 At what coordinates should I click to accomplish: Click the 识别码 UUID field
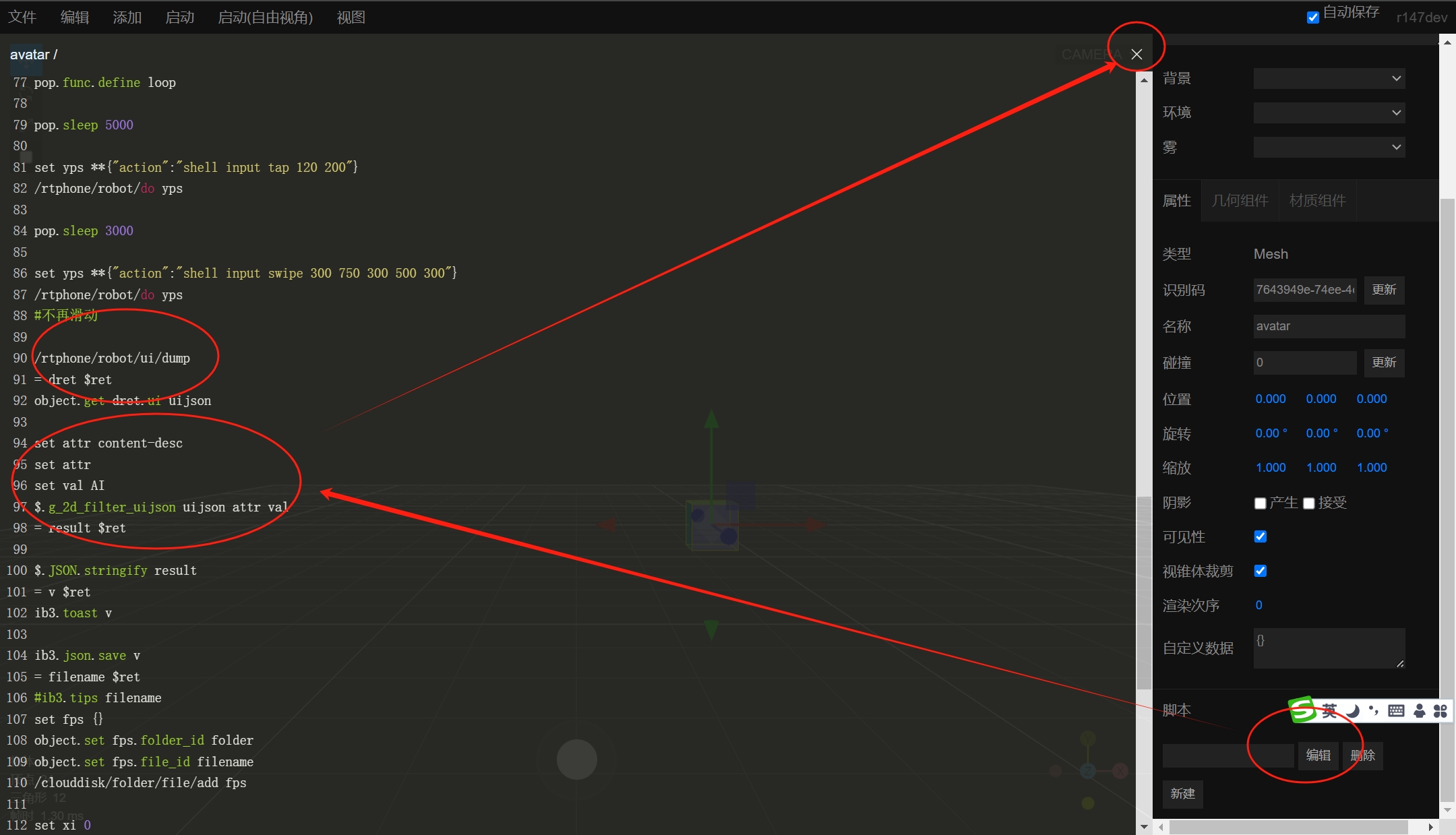1305,290
